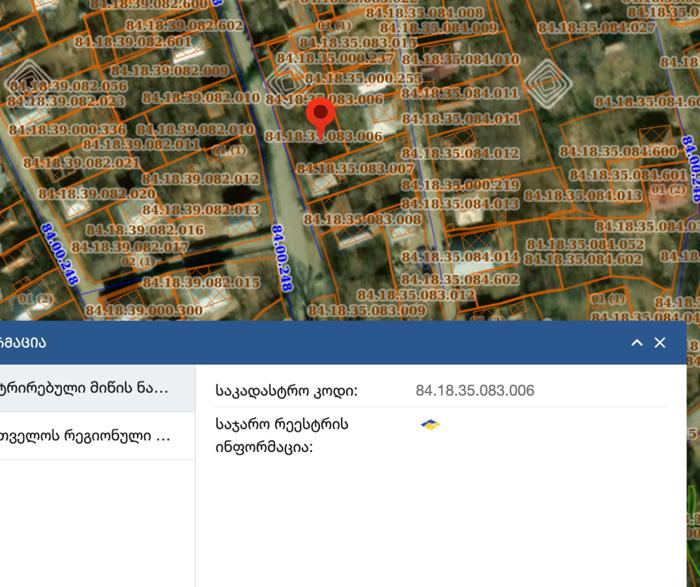Open the public registry information icon
700x587 pixels.
click(430, 424)
